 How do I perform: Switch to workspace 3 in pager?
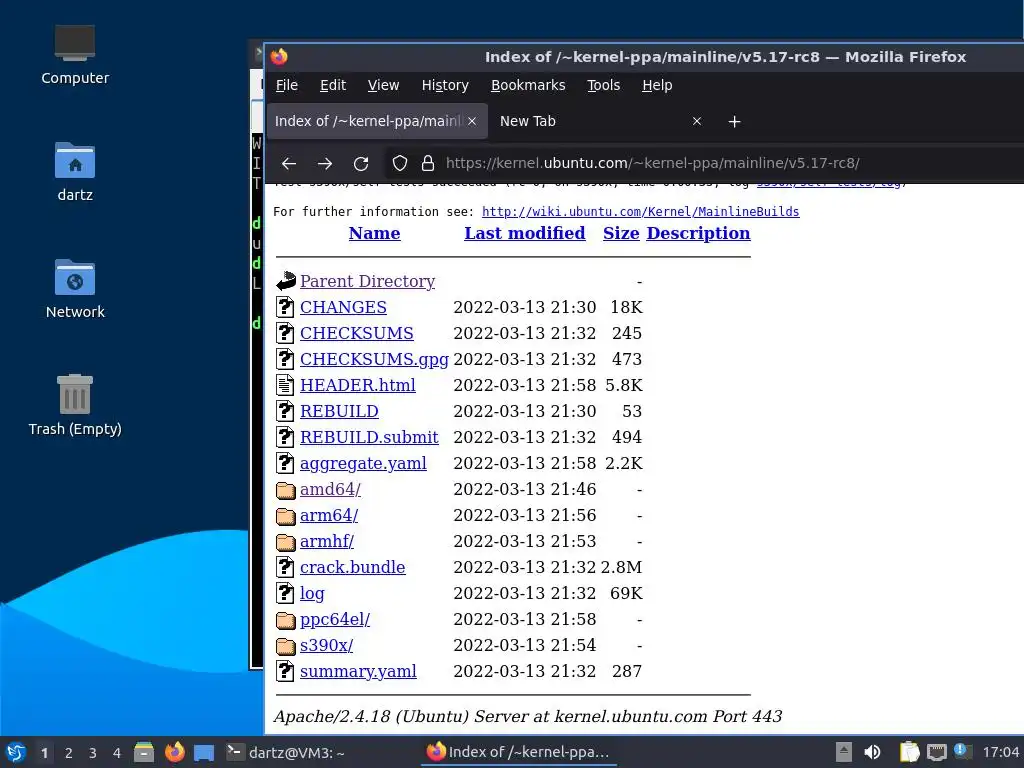(92, 753)
